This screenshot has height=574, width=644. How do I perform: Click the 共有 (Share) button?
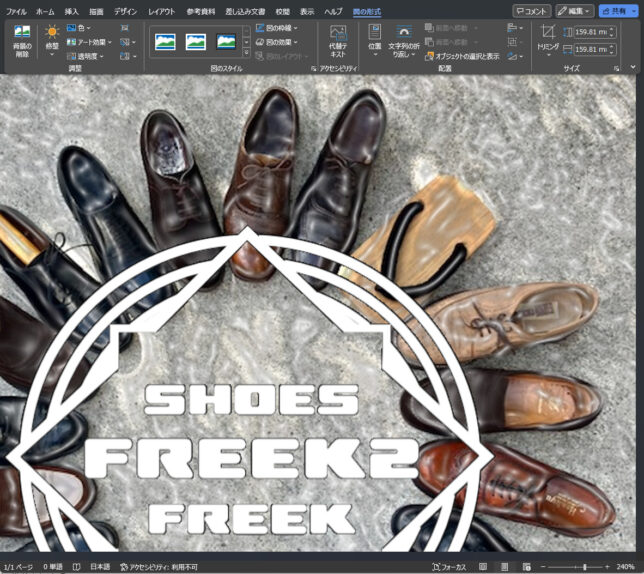pyautogui.click(x=614, y=11)
